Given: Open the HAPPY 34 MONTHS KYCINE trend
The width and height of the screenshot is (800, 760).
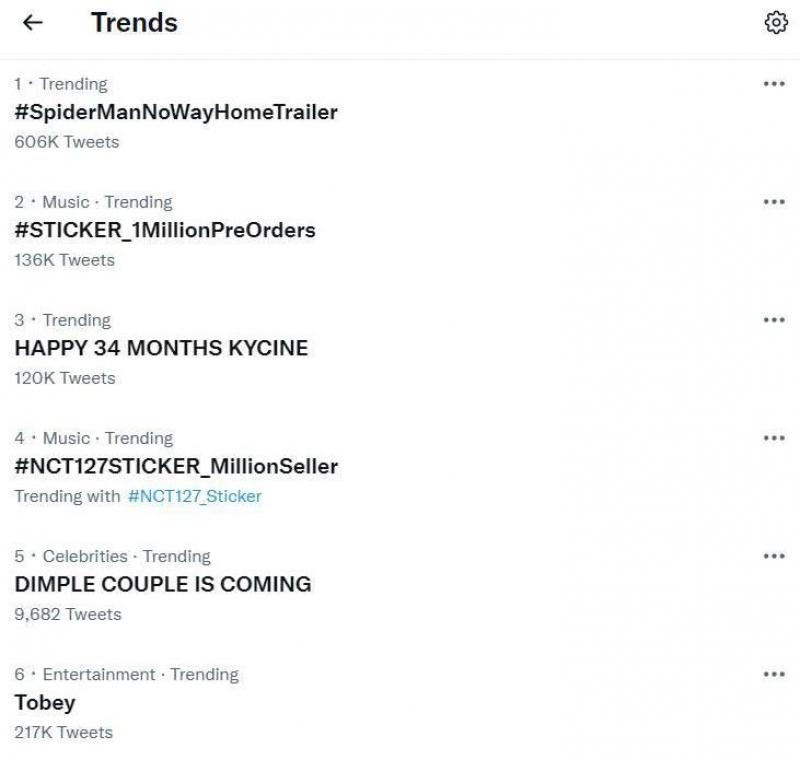Looking at the screenshot, I should click(x=161, y=348).
